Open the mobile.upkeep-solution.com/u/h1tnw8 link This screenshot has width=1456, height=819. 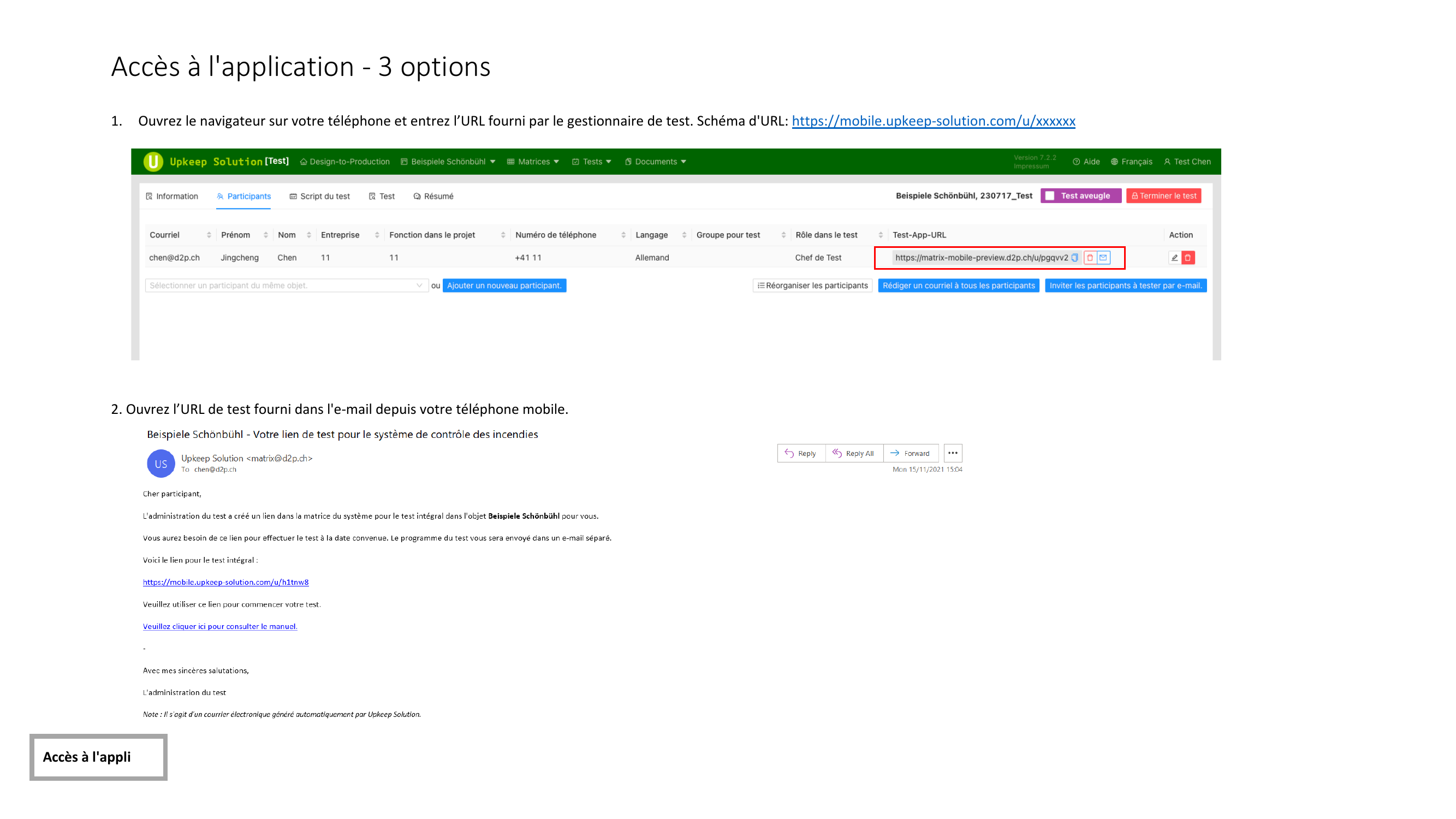pos(225,582)
